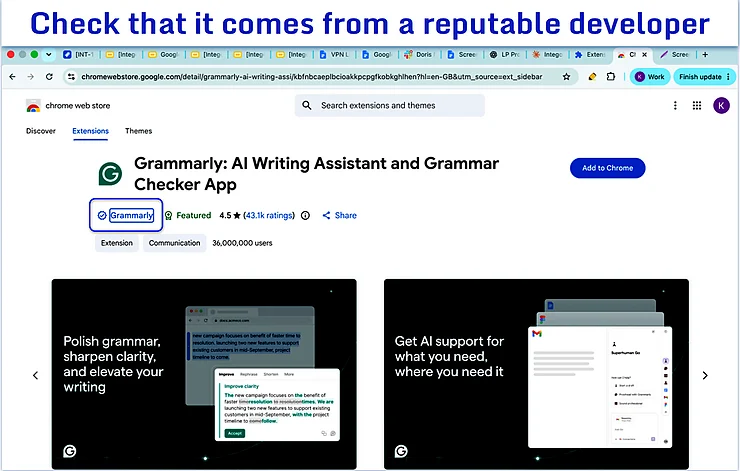Screen dimensions: 740x471
Task: Go to the Discover section
Action: (41, 131)
